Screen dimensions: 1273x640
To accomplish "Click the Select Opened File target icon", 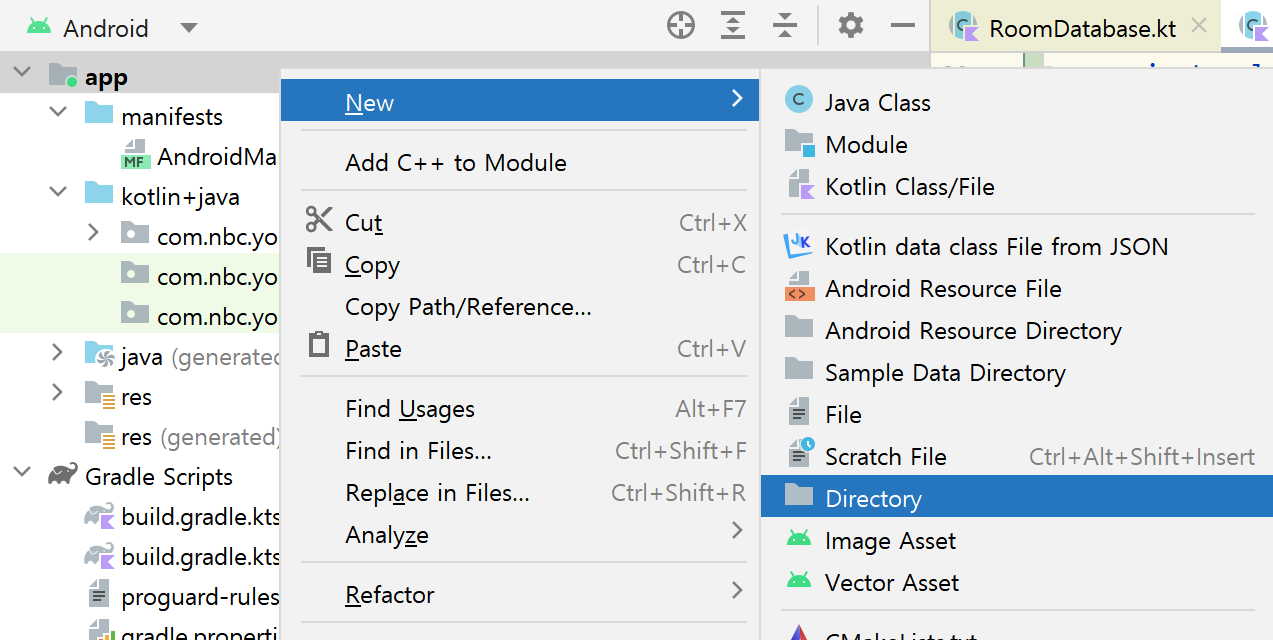I will tap(681, 27).
